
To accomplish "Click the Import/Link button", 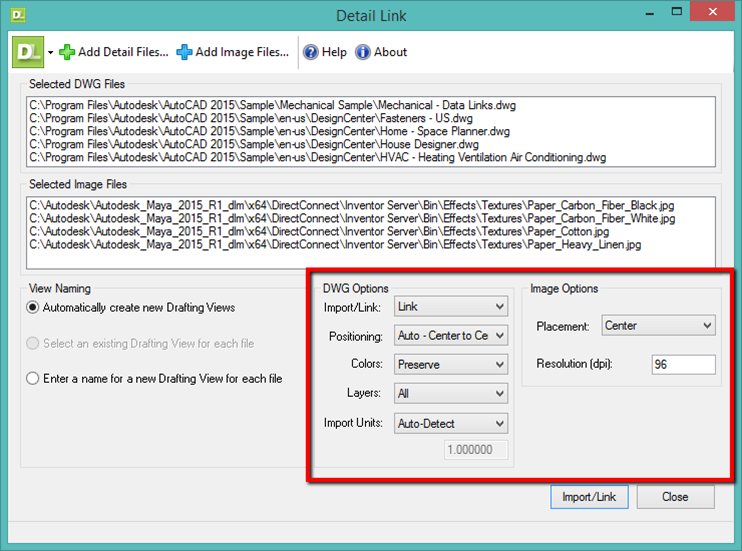I will coord(589,497).
